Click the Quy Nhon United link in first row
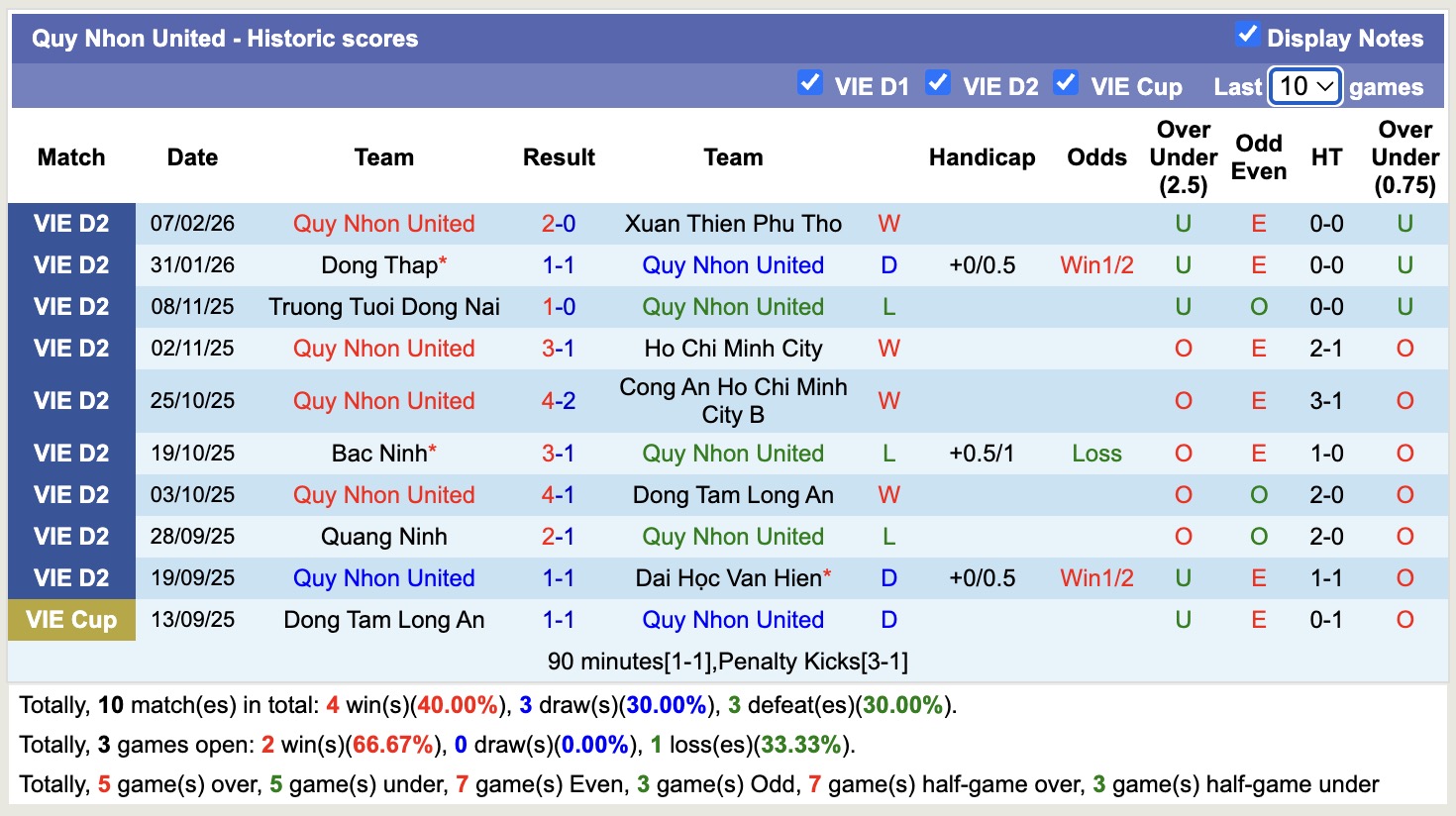Screen dimensions: 1456x816 point(383,224)
